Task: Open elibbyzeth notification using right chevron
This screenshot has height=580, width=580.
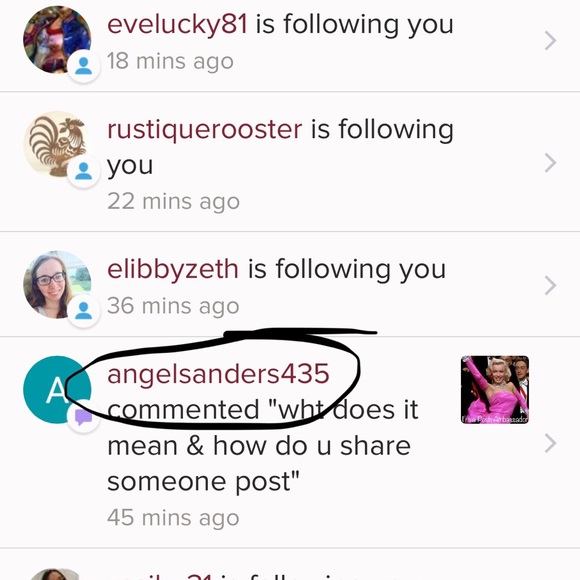Action: (550, 285)
